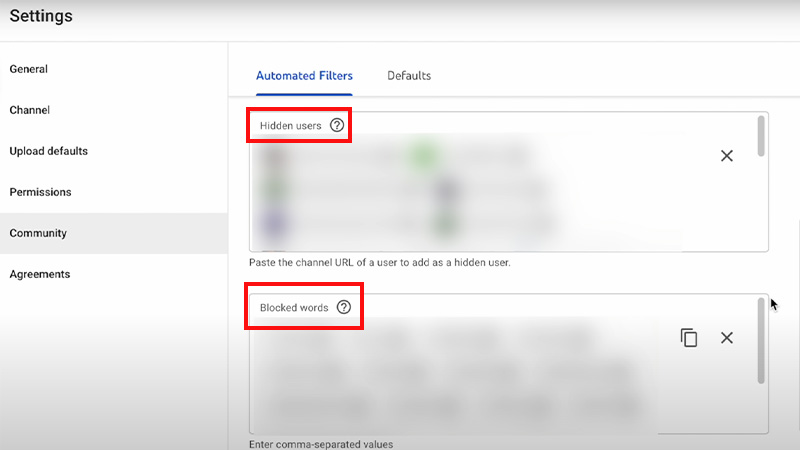Open the Upload defaults section

tap(113, 151)
